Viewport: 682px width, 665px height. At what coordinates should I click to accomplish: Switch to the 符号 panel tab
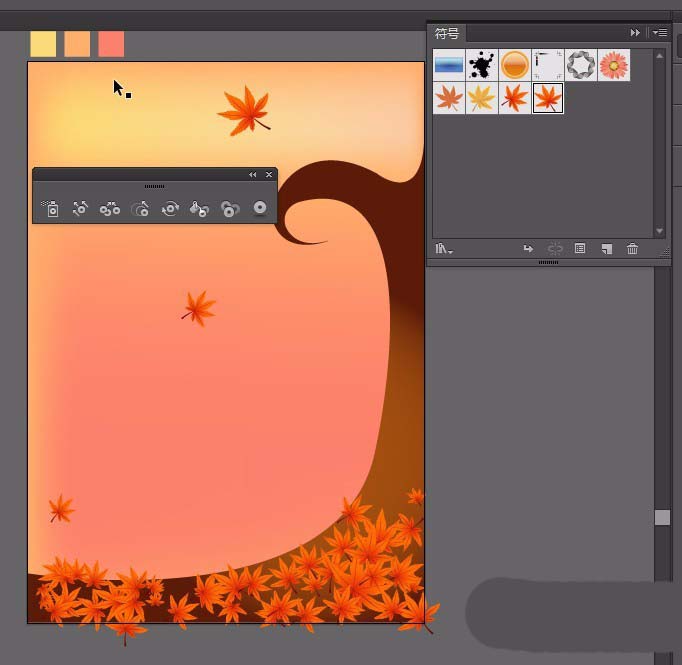(447, 33)
